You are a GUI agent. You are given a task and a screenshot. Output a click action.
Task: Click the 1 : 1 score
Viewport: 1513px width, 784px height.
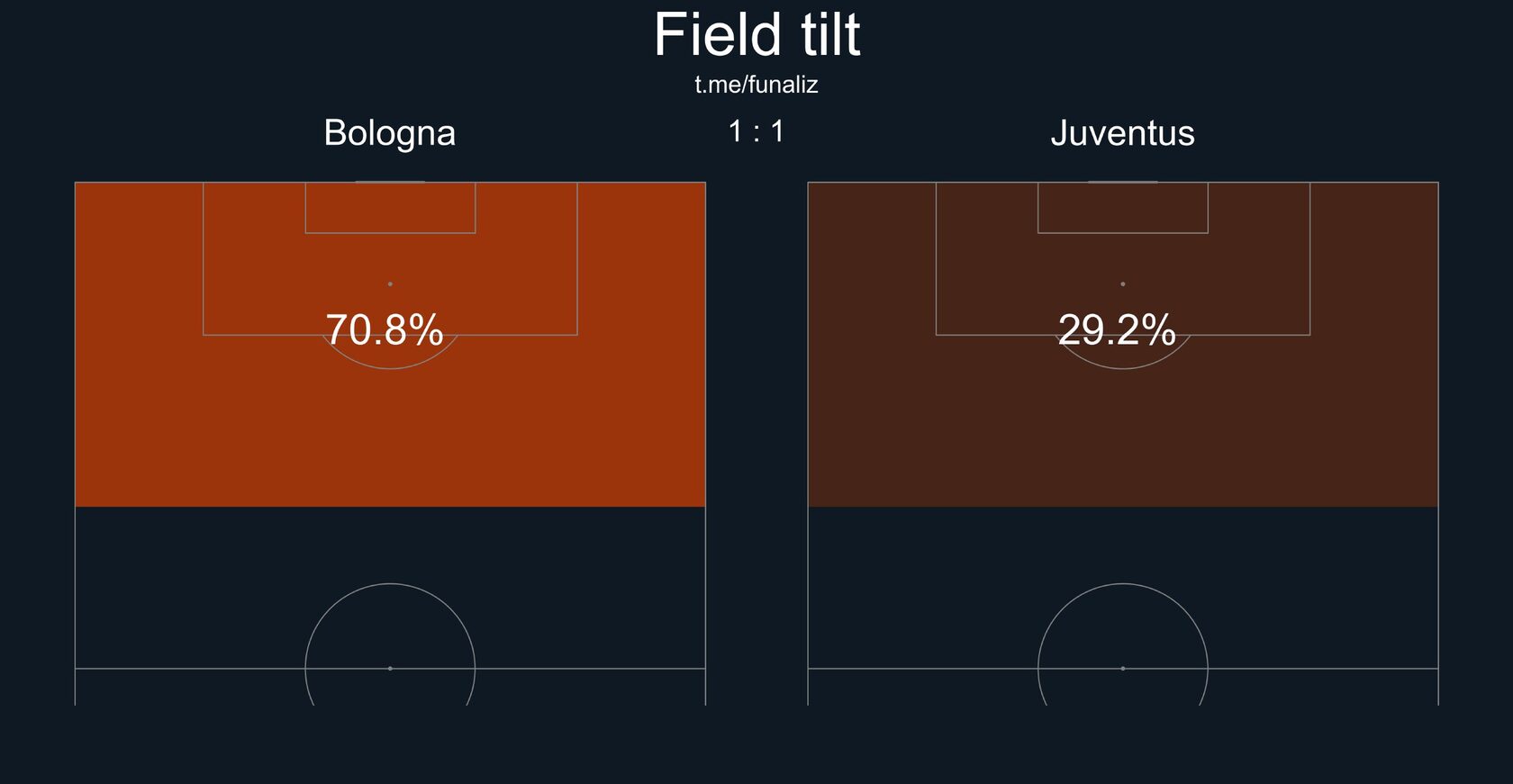tap(756, 131)
